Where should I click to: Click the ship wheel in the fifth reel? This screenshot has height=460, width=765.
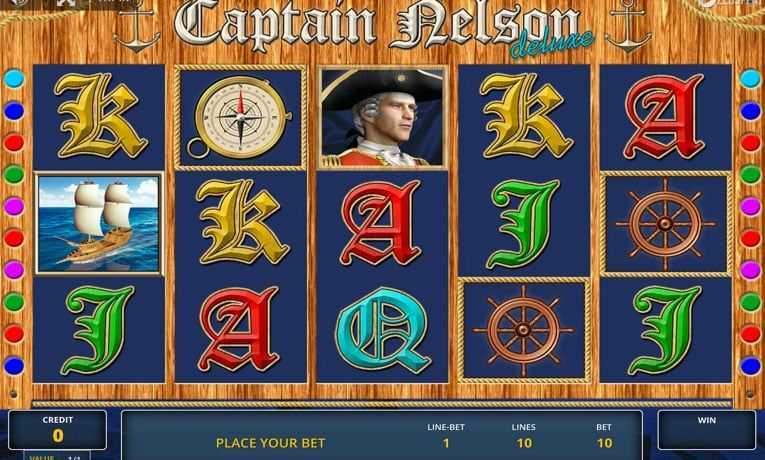click(665, 224)
